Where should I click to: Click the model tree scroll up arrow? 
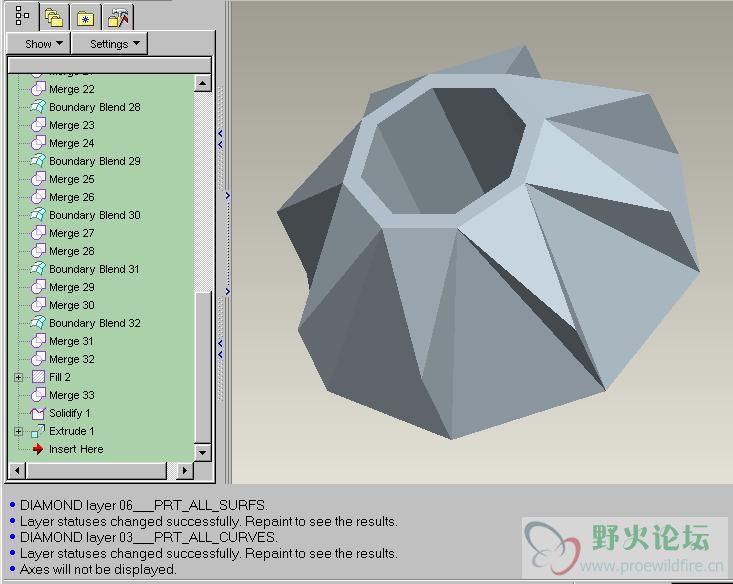(x=202, y=84)
